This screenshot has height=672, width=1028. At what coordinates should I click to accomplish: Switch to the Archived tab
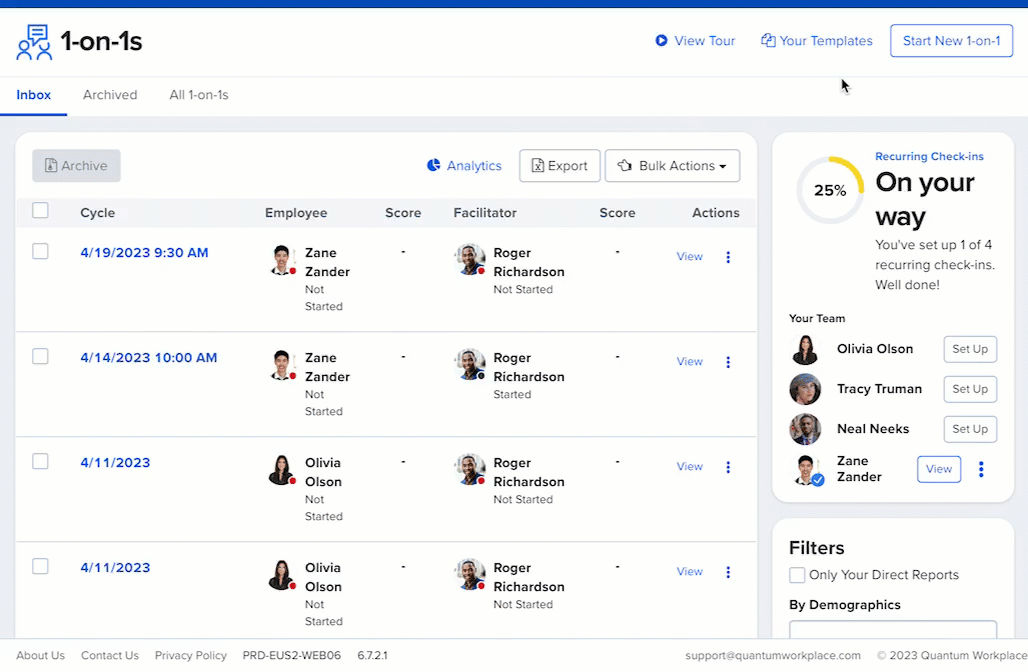110,95
